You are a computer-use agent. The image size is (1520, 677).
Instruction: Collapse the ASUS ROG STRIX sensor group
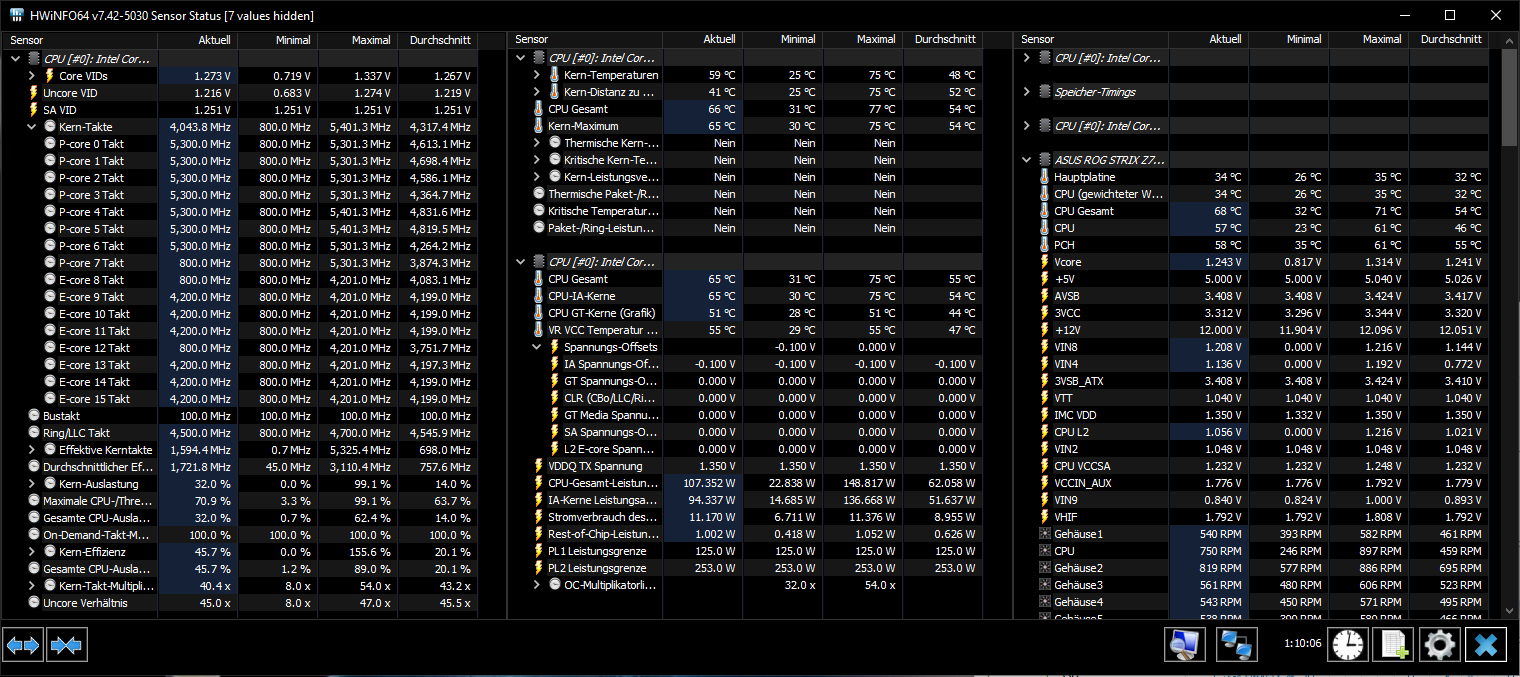(x=1026, y=160)
